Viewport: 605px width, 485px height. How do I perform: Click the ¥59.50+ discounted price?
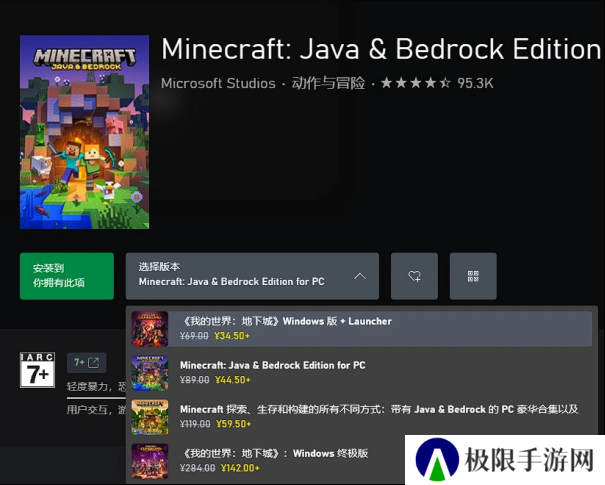point(234,424)
